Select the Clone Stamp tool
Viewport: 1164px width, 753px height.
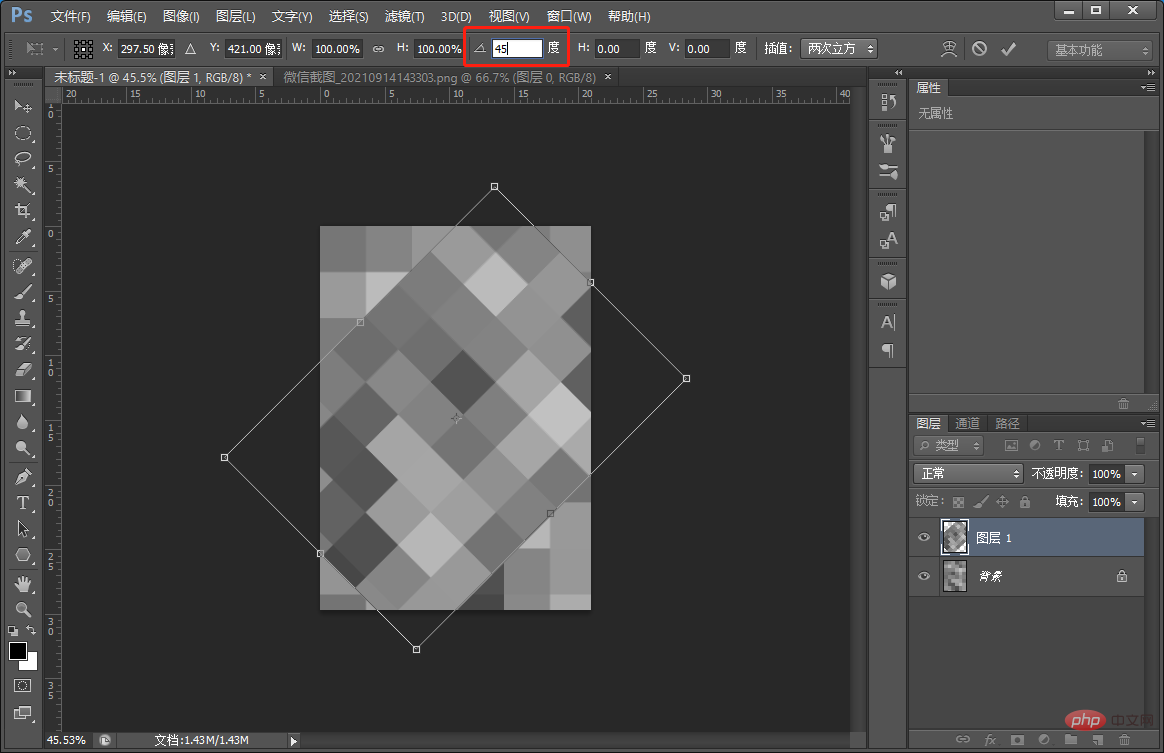click(x=23, y=318)
